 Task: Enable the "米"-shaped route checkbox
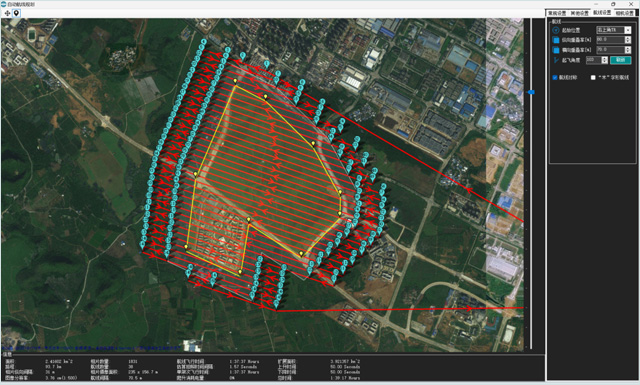point(593,77)
